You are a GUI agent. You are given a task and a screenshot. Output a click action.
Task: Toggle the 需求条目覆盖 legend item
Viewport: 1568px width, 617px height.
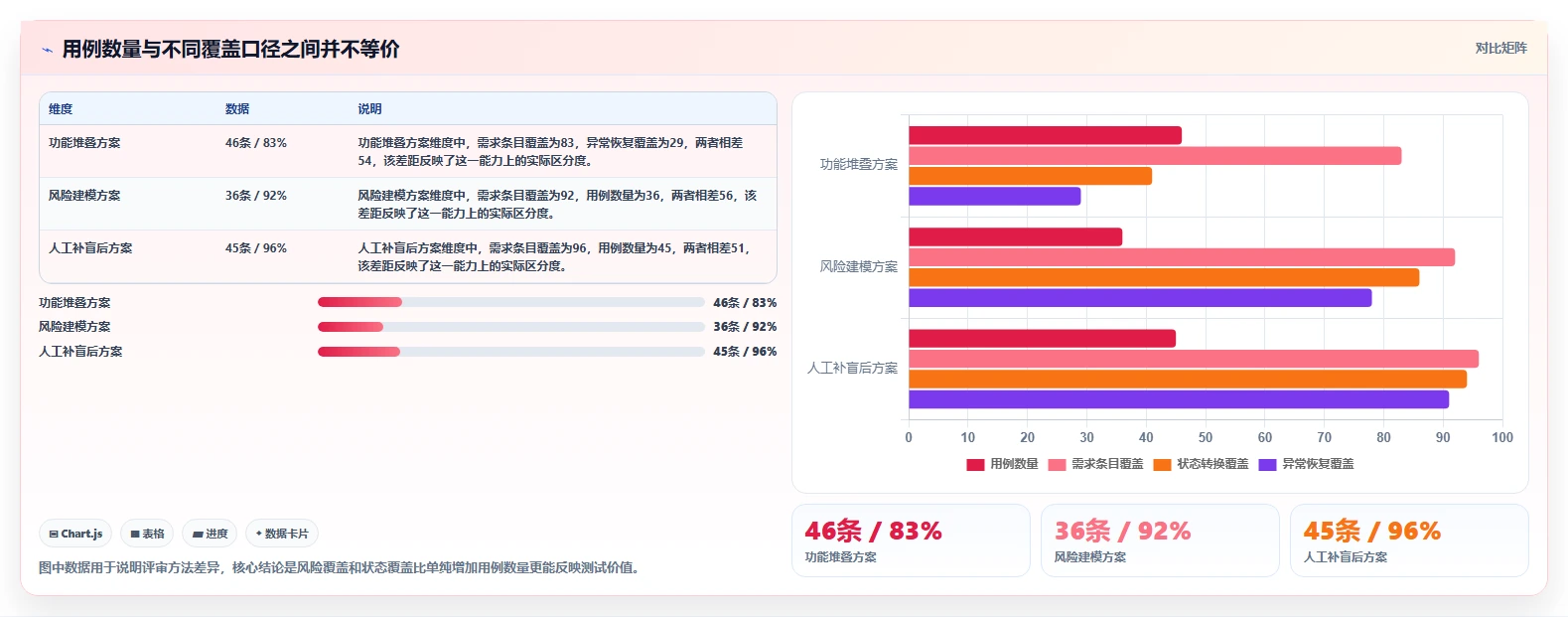coord(1095,464)
